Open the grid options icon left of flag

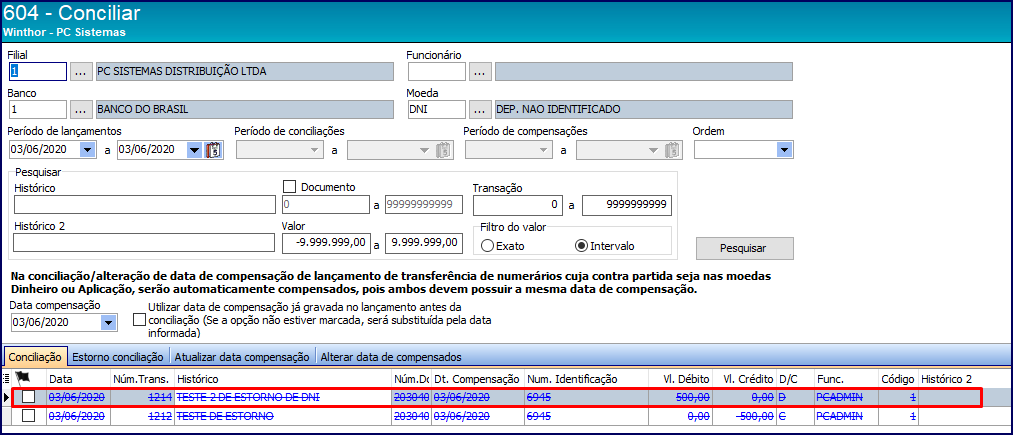(6, 378)
